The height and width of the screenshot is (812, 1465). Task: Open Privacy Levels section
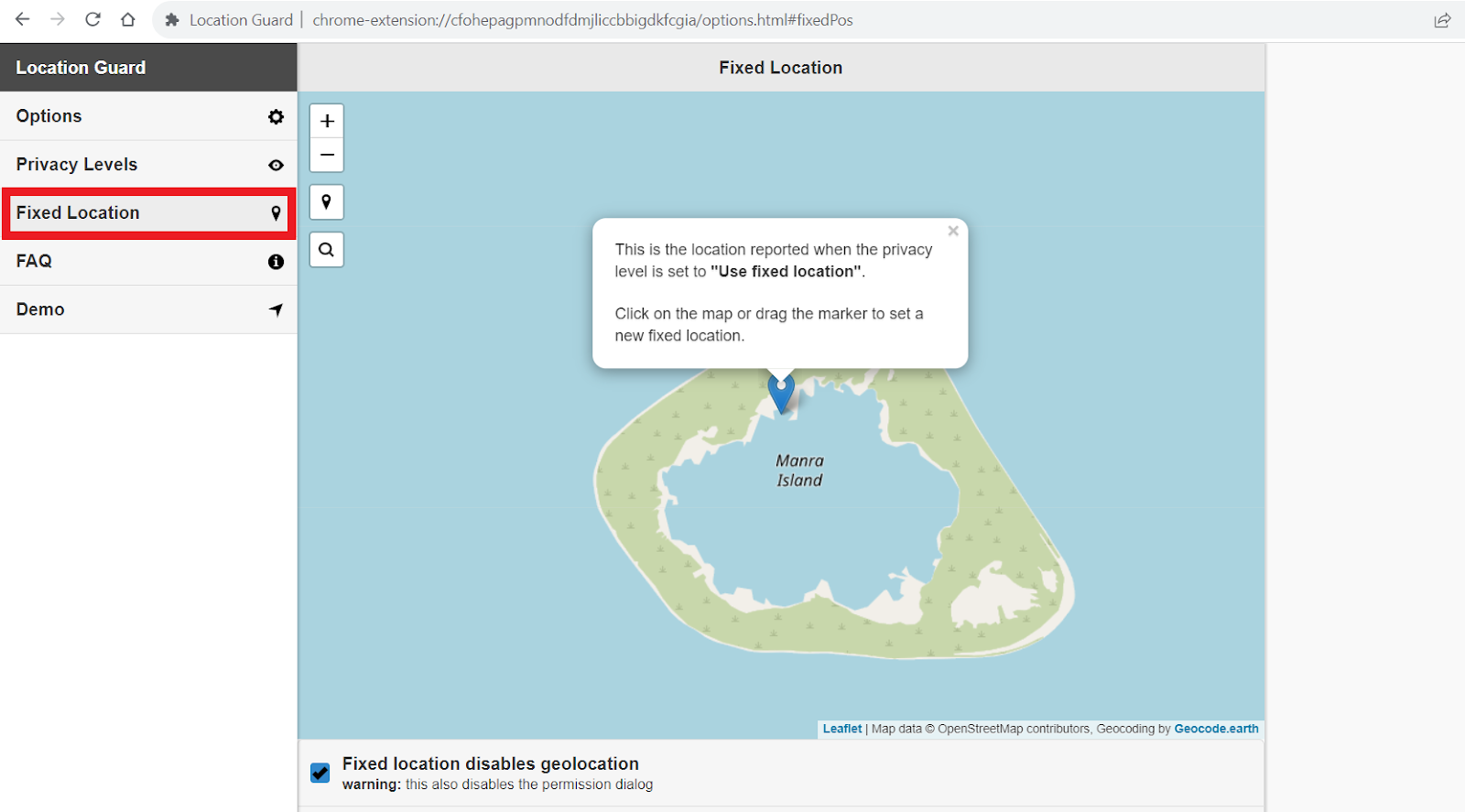[x=148, y=165]
